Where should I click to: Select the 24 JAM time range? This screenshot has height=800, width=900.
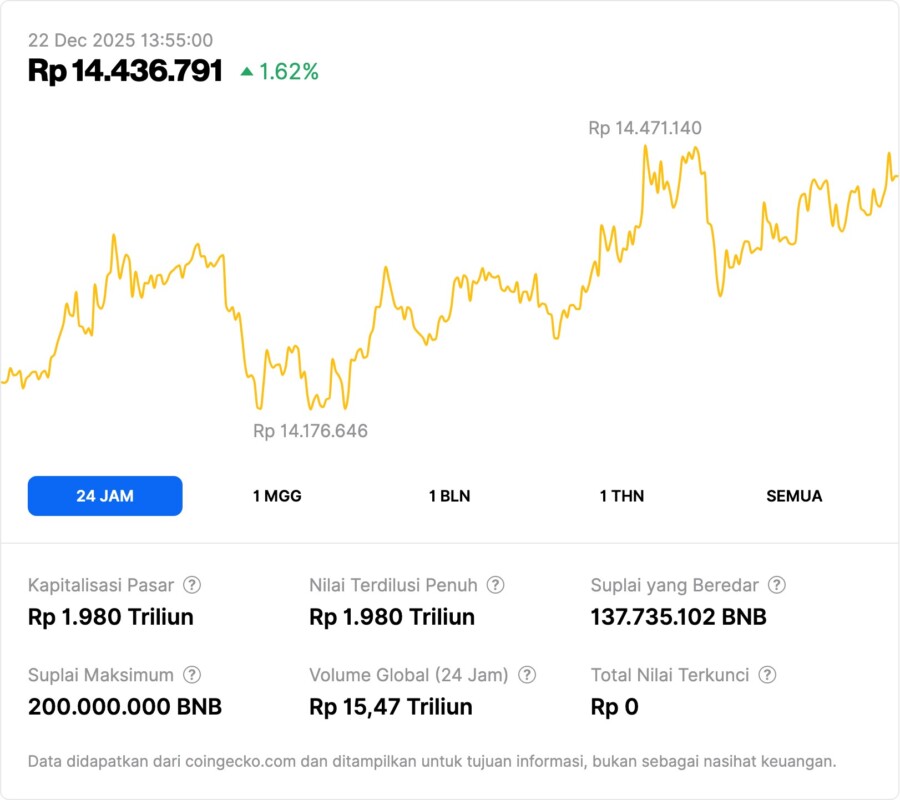[105, 496]
